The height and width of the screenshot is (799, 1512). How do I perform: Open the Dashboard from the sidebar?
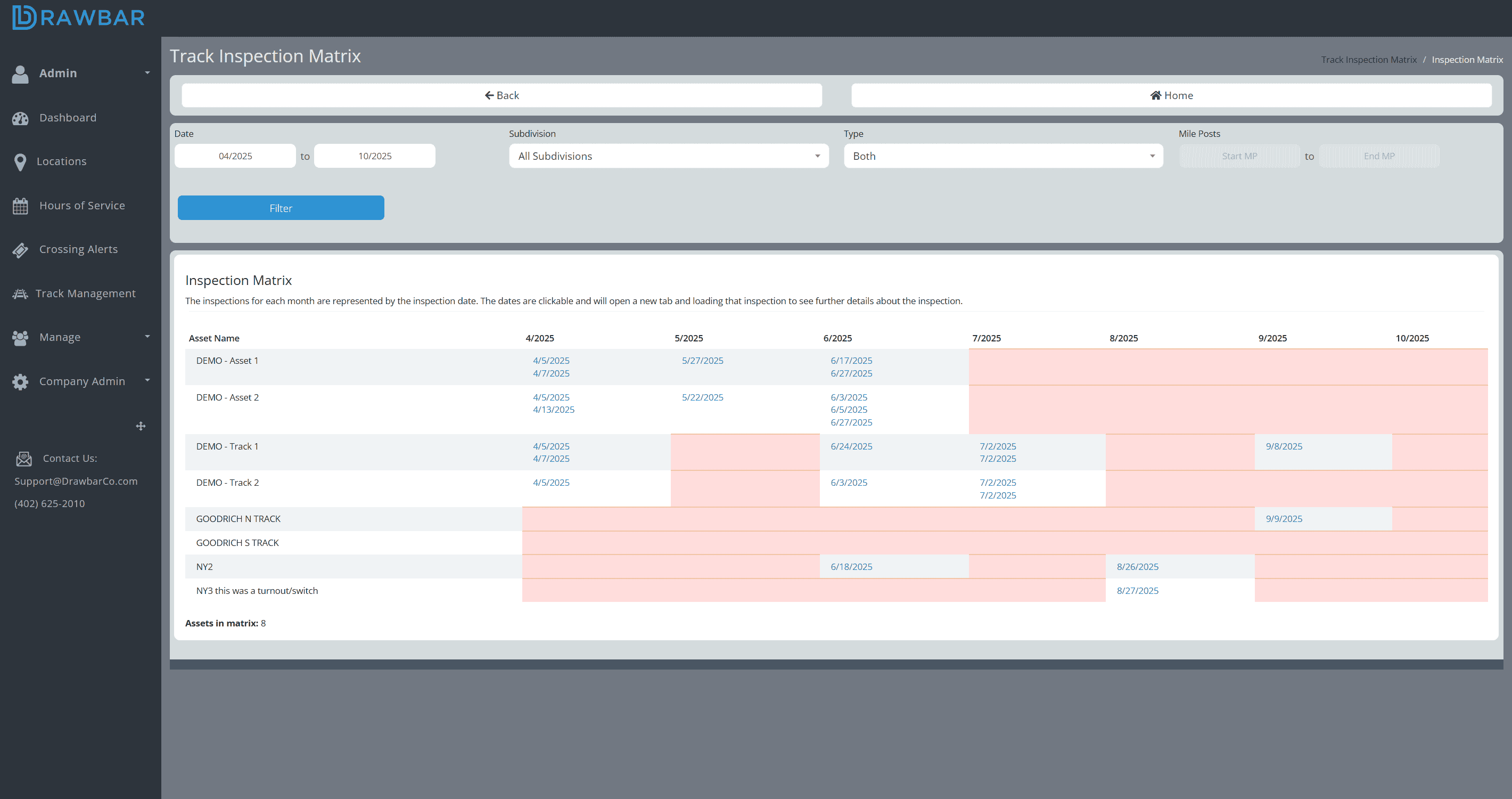pos(68,117)
